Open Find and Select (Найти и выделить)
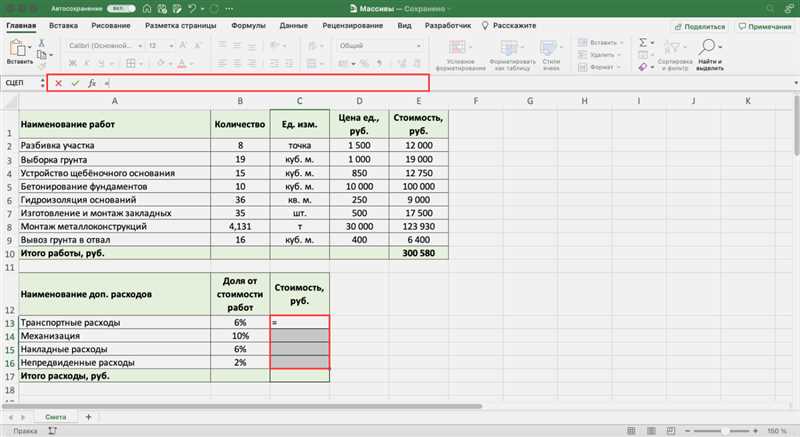This screenshot has width=800, height=437. 709,55
